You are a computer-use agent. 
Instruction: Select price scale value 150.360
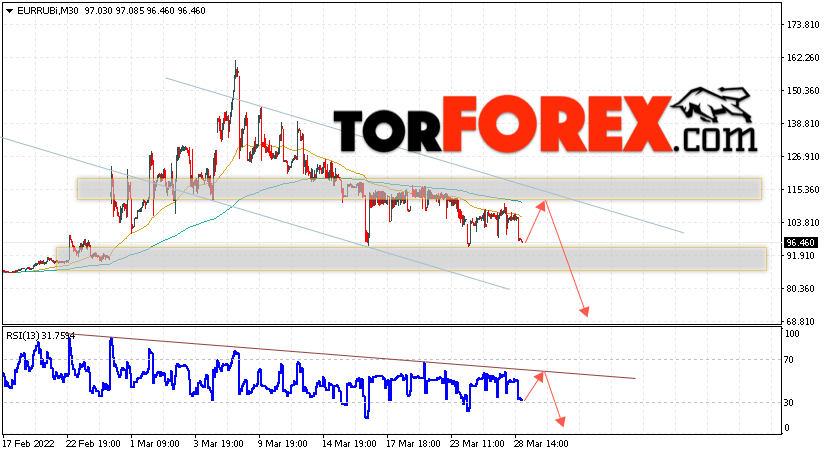[x=803, y=91]
